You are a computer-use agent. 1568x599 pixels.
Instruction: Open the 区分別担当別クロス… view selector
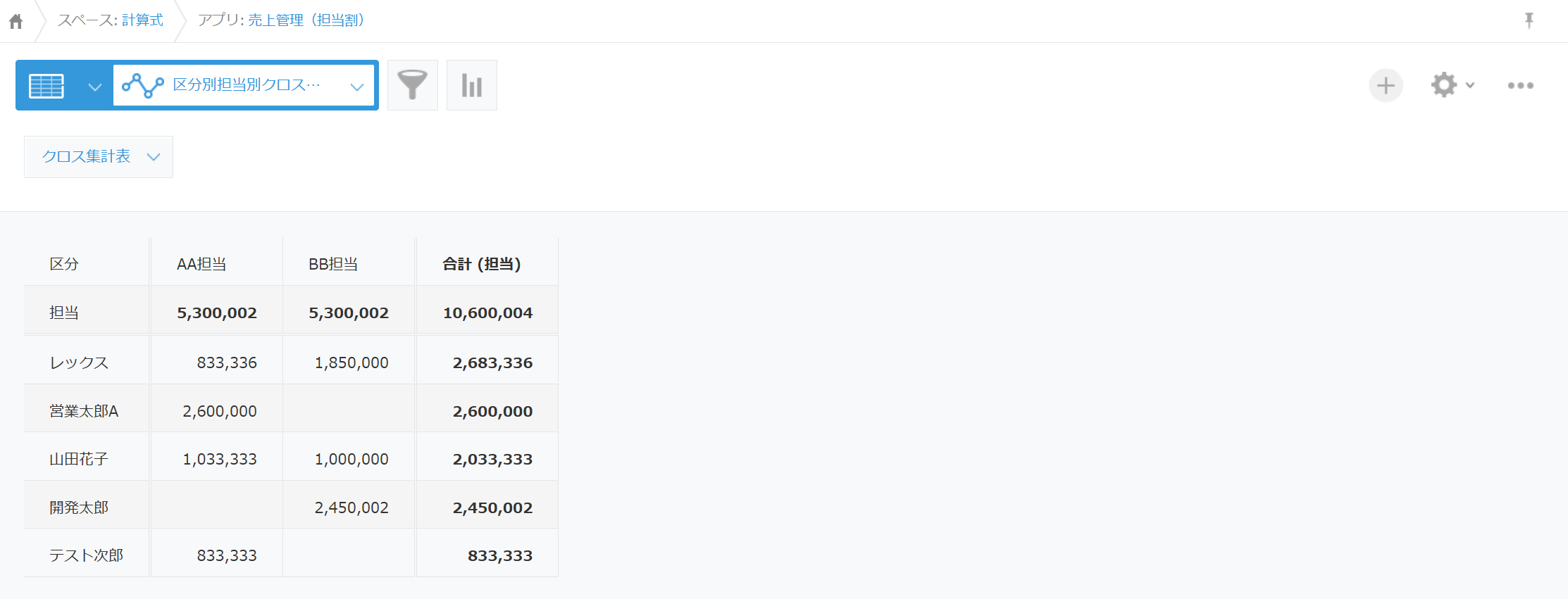pyautogui.click(x=244, y=85)
